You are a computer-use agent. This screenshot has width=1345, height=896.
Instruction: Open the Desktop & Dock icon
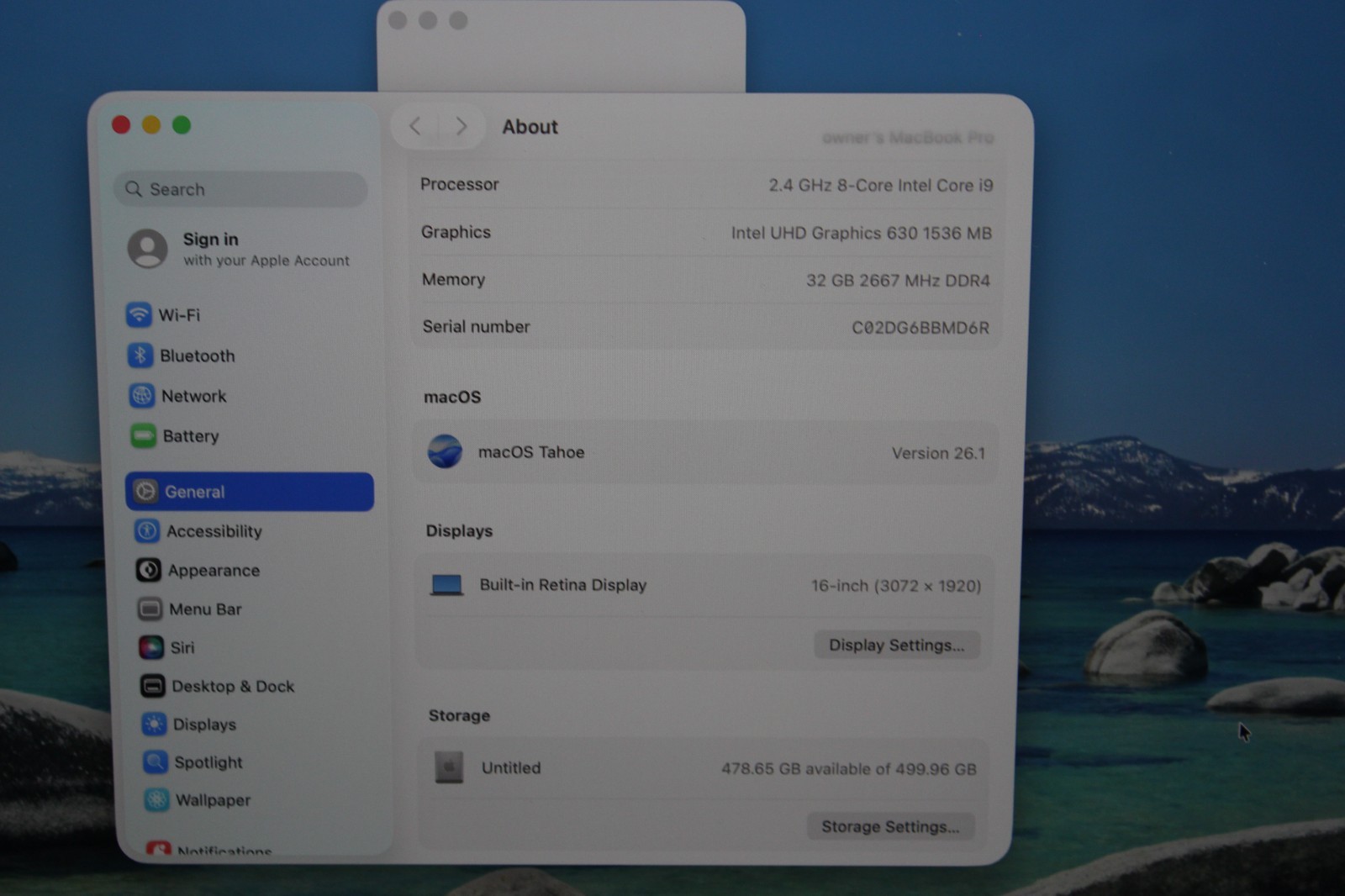(x=153, y=686)
